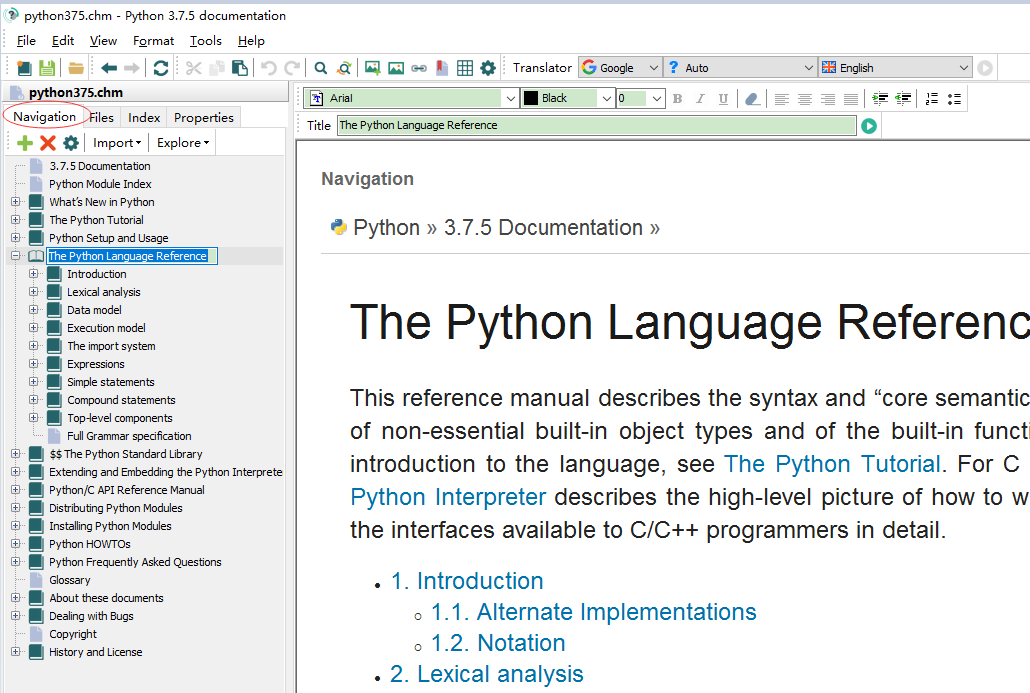Open the Black font color picker
Viewport: 1030px width, 693px height.
click(605, 98)
